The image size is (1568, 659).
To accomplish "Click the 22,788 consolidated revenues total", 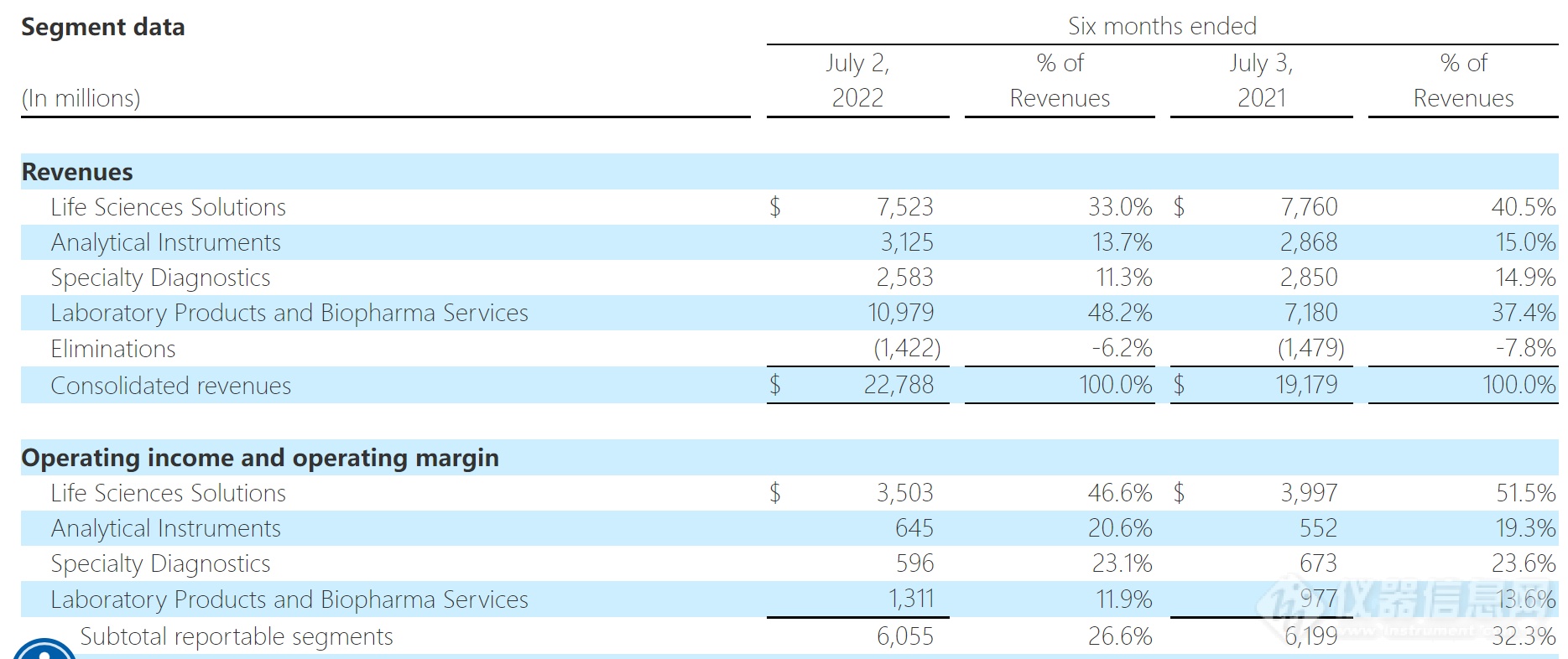I will 899,385.
